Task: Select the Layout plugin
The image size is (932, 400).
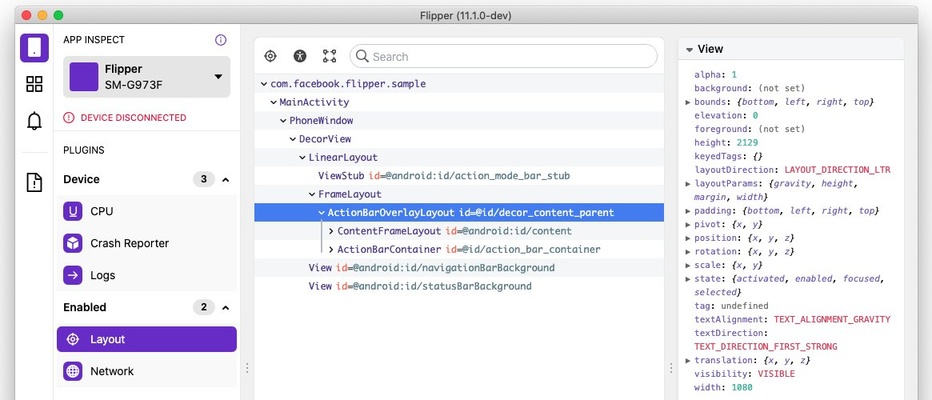Action: 147,339
